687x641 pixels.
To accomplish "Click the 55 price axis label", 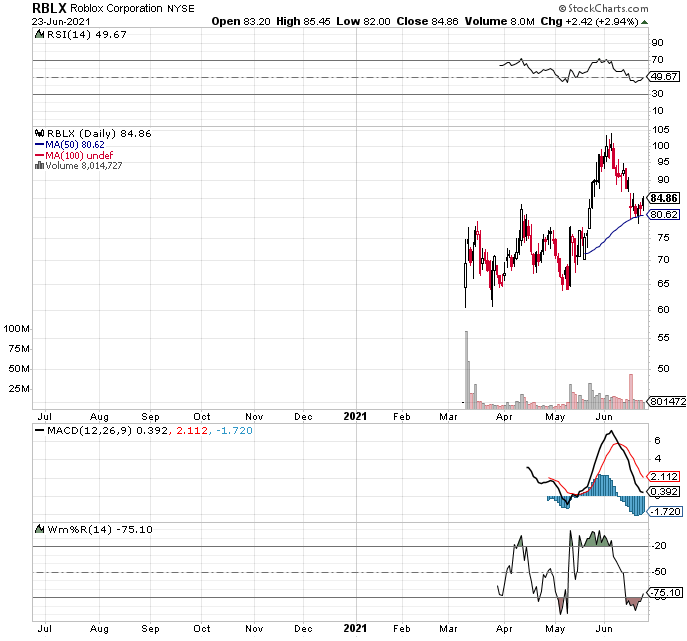I will coord(663,338).
